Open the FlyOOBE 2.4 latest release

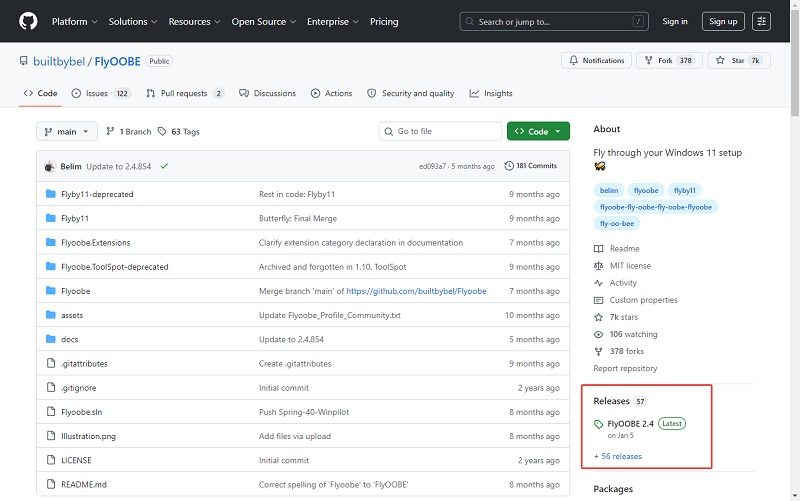pos(631,424)
